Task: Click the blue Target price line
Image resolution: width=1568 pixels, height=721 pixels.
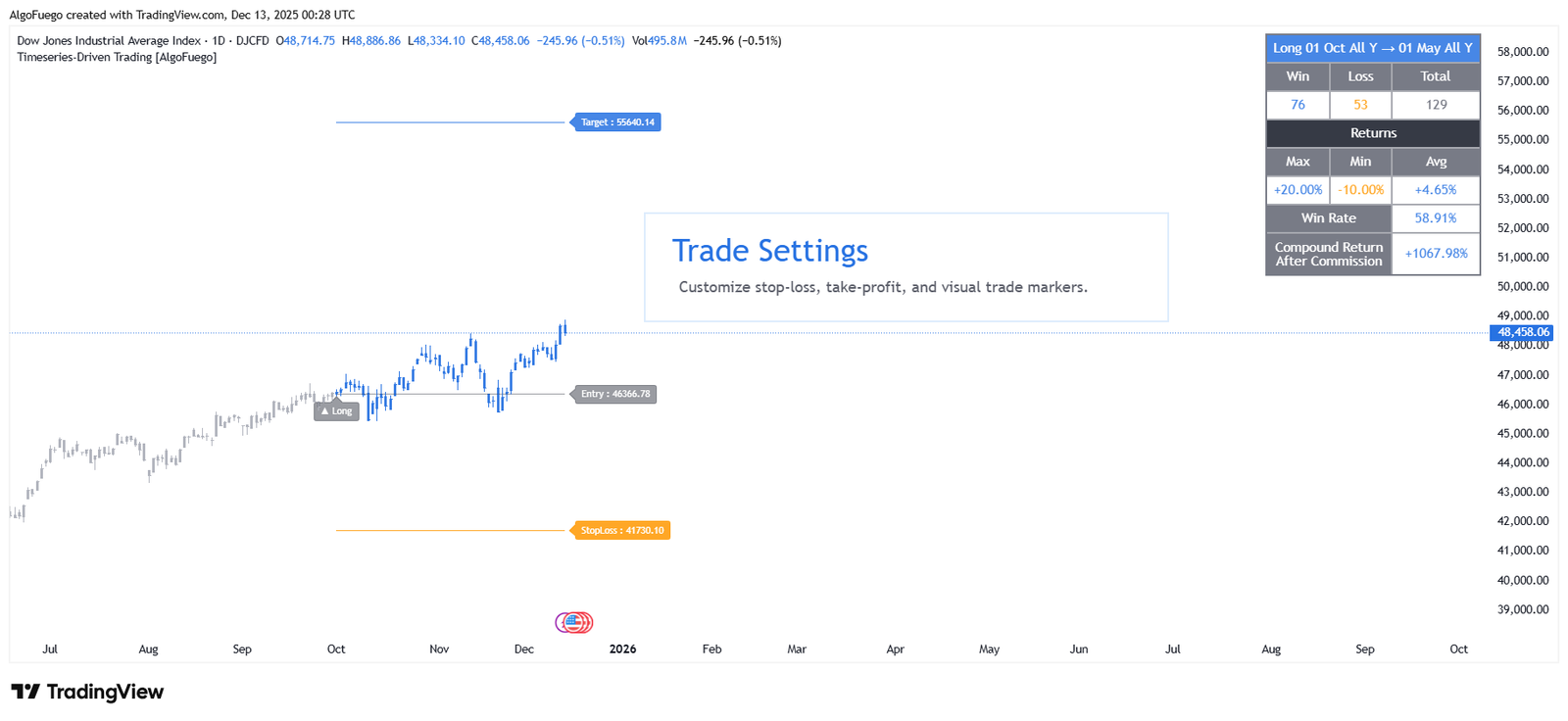Action: pyautogui.click(x=451, y=122)
